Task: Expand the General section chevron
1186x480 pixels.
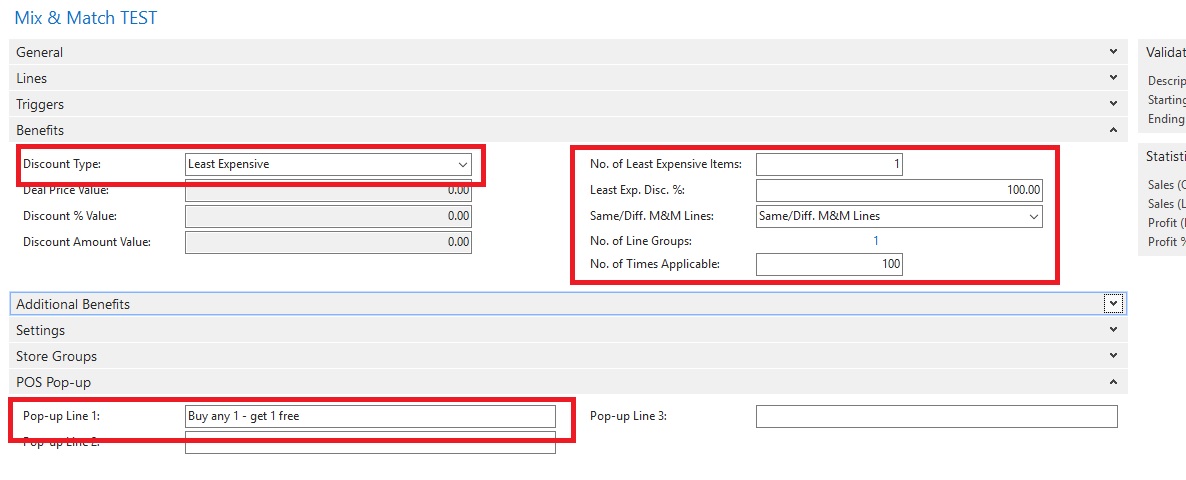Action: point(1114,52)
